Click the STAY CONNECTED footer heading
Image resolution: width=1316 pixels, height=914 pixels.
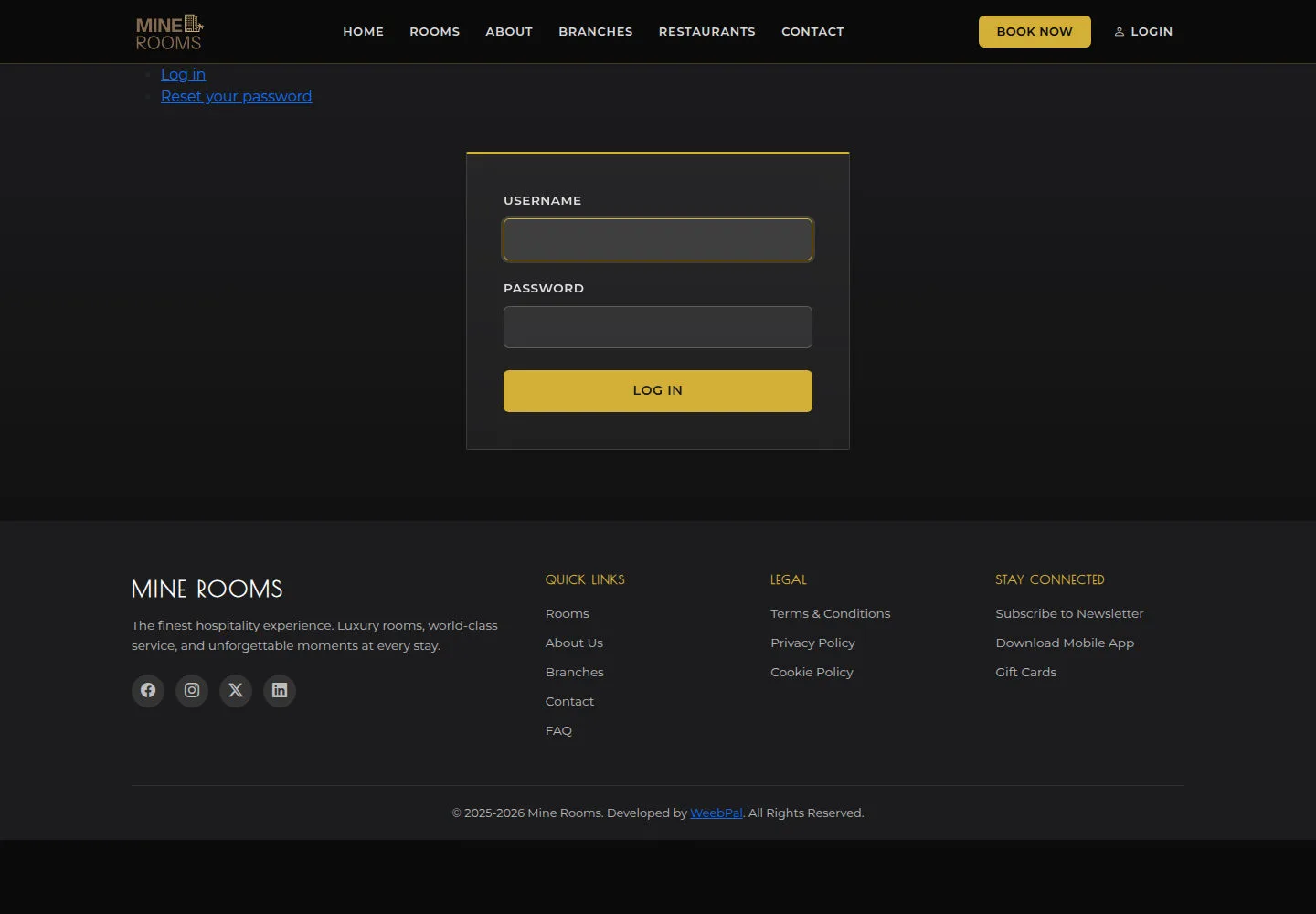click(x=1050, y=579)
